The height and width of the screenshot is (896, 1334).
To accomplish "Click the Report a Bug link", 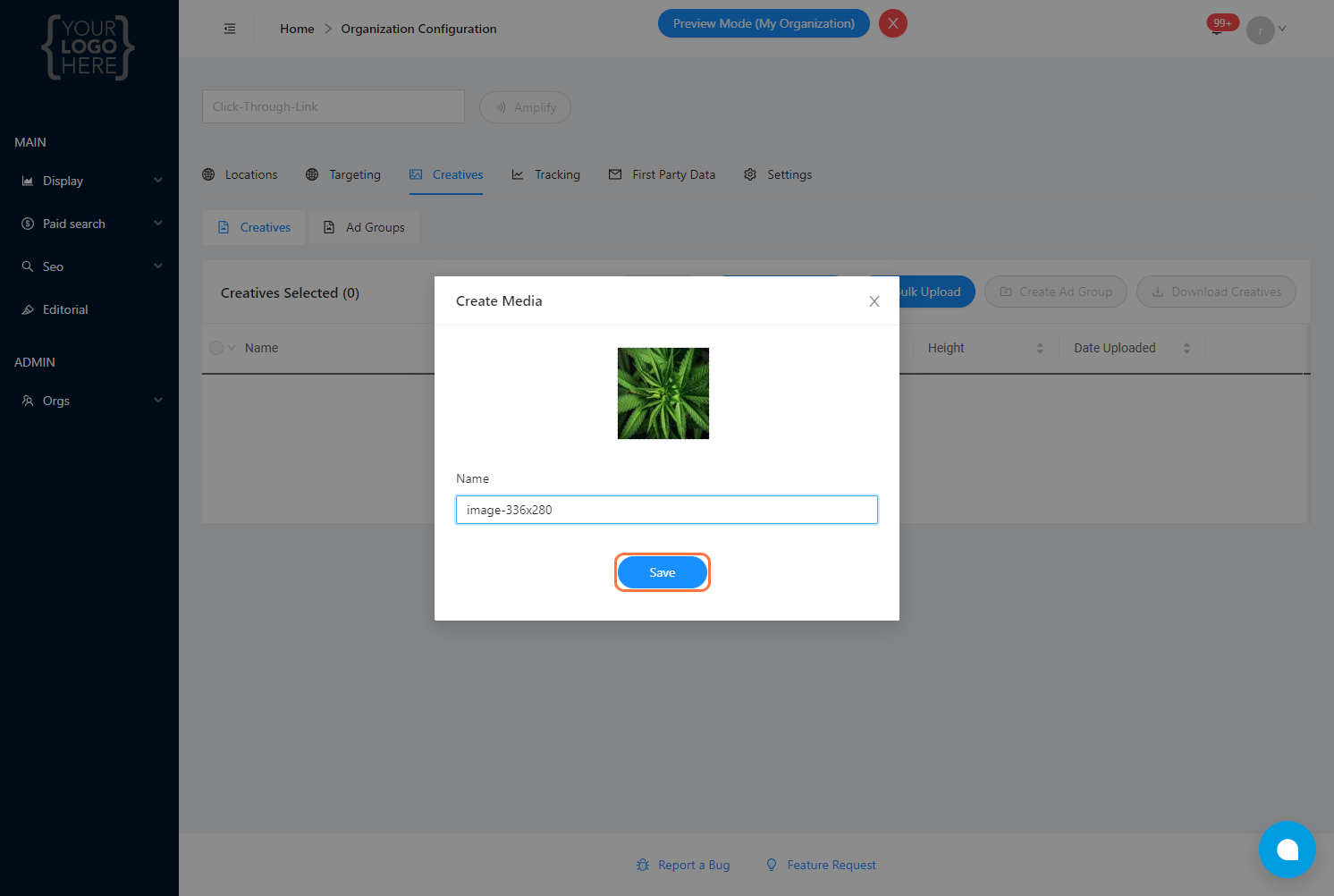I will 683,865.
